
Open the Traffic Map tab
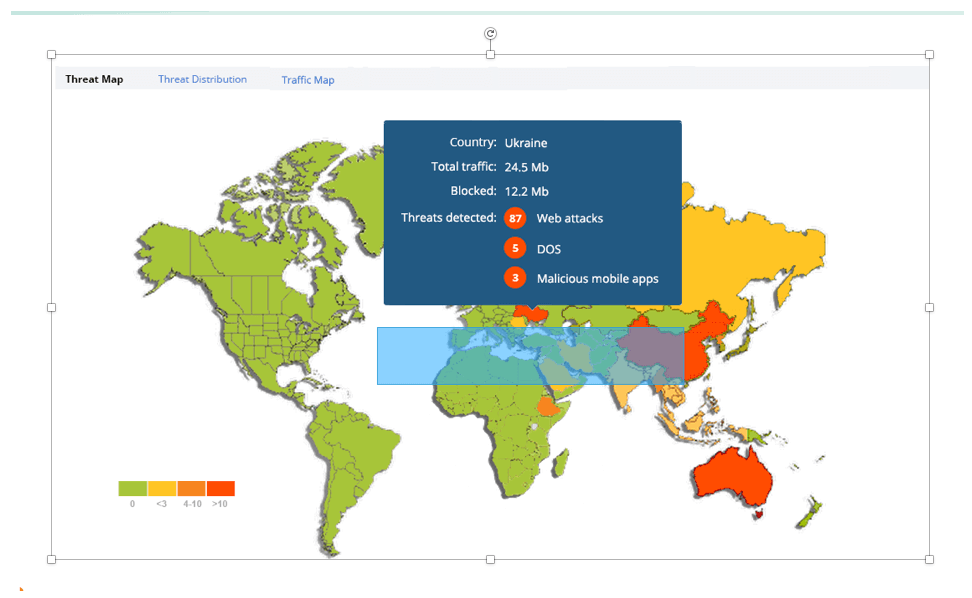coord(308,80)
